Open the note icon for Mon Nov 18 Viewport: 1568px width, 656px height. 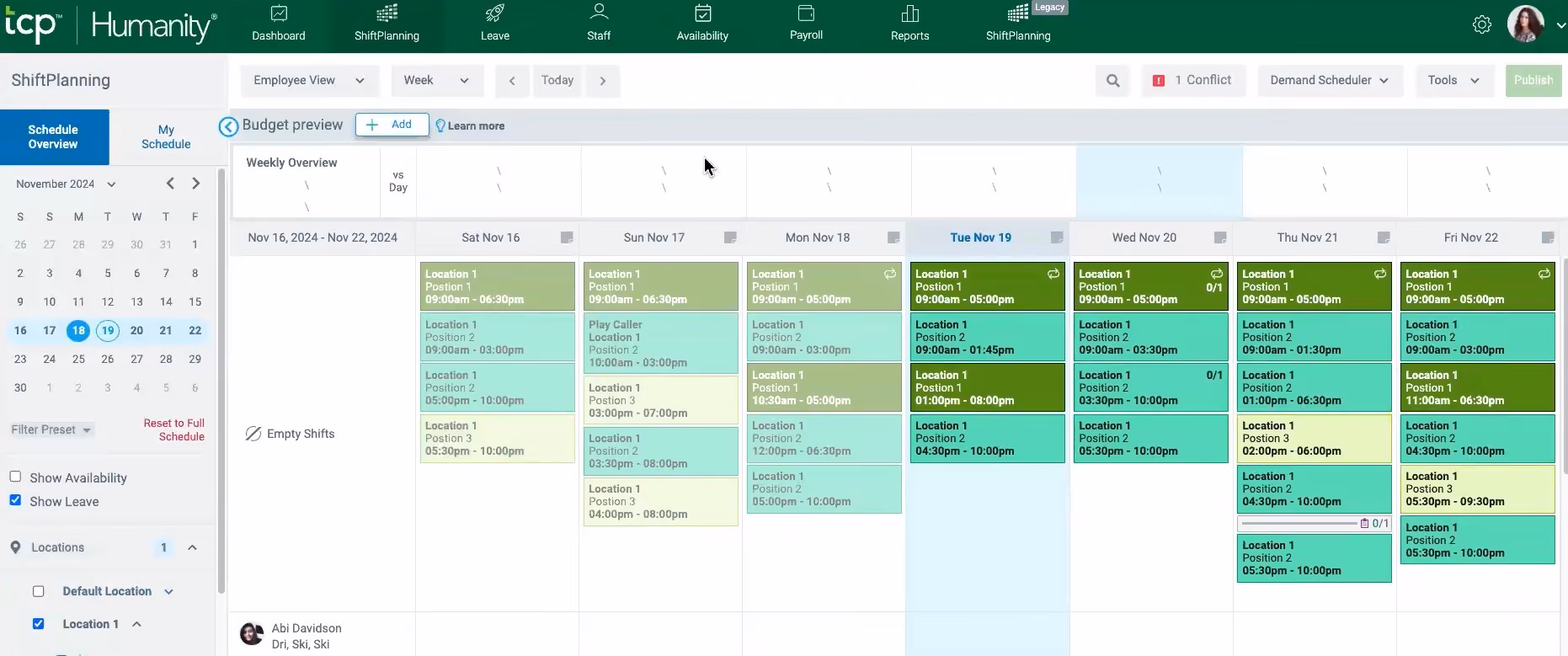[x=893, y=237]
